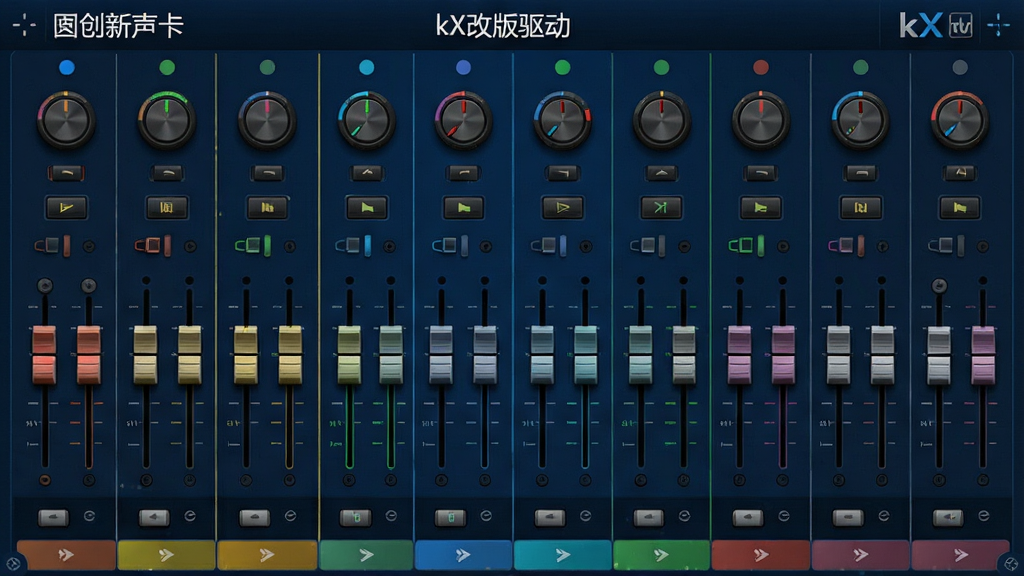Click the crosshair icon beside the 圆创新声卡 title

pos(24,26)
